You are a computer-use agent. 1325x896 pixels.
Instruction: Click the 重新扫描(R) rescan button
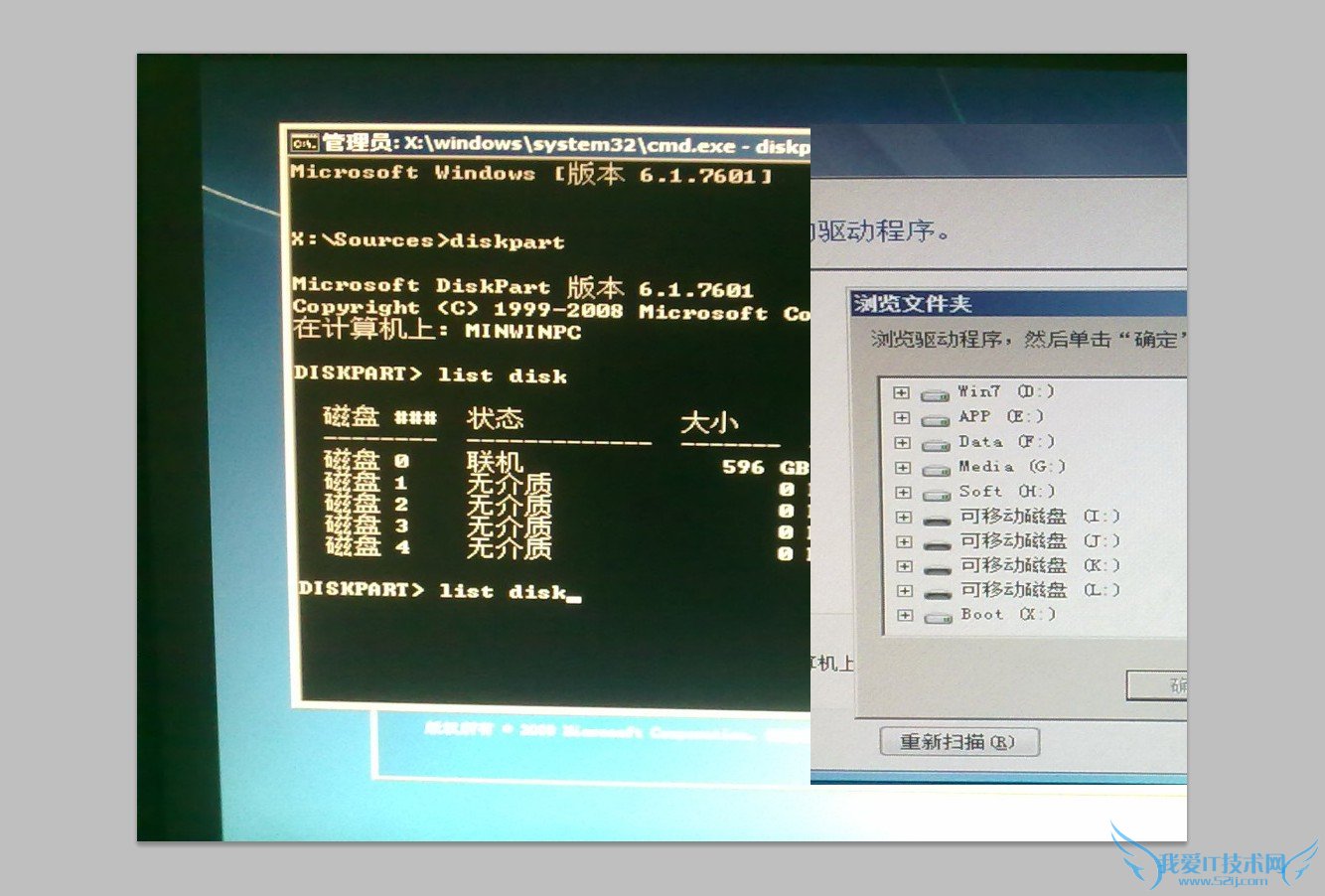pyautogui.click(x=959, y=742)
